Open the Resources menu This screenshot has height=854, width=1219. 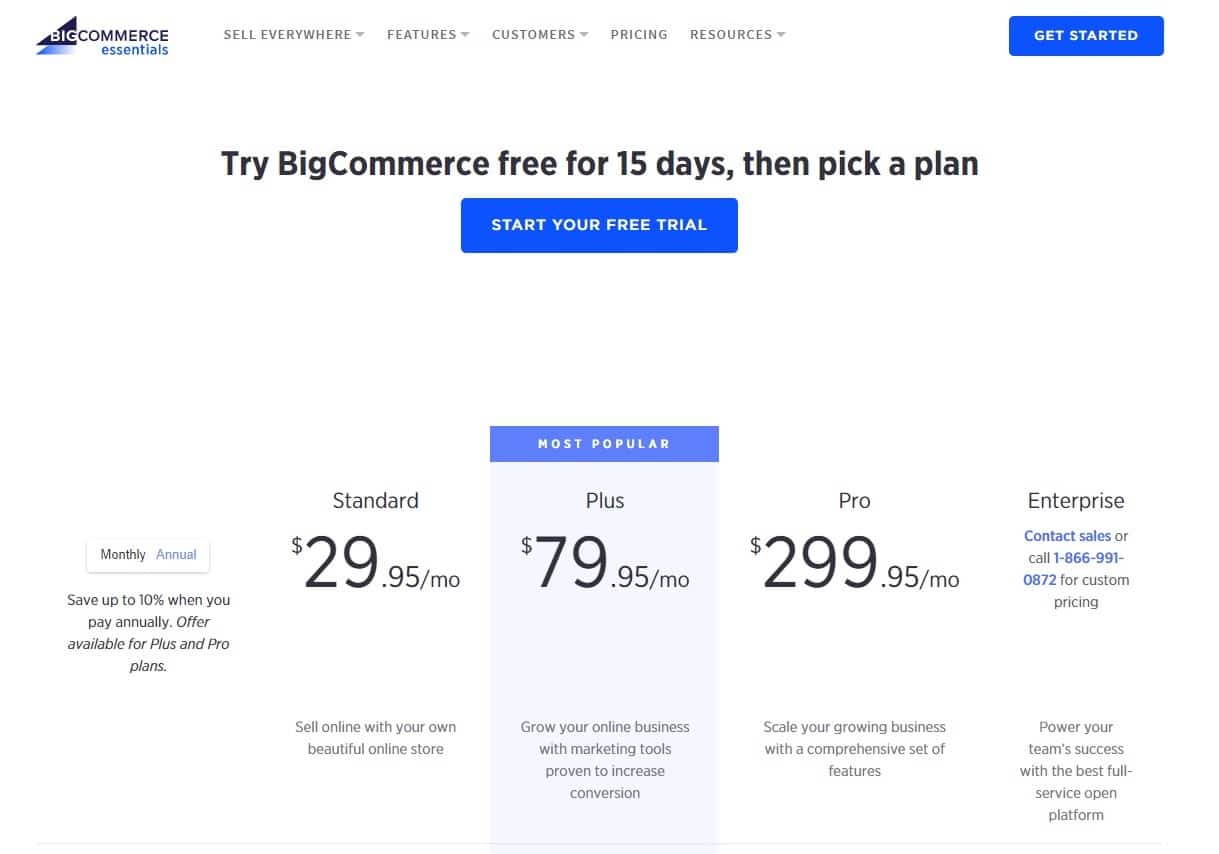pyautogui.click(x=730, y=34)
